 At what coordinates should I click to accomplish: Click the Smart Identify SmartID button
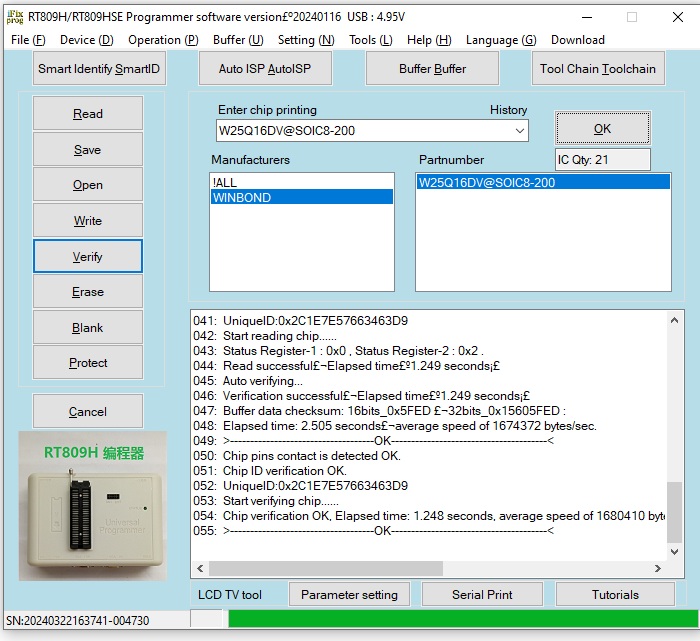coord(99,68)
